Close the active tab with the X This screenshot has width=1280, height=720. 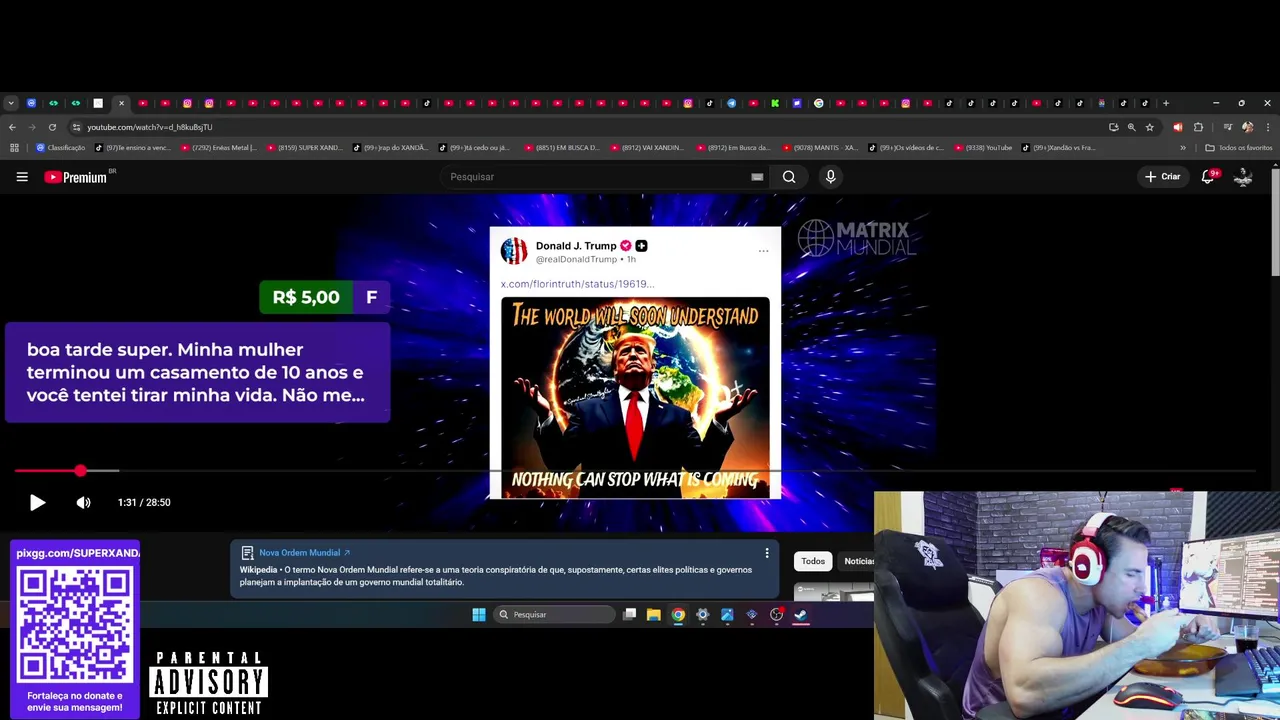tap(121, 103)
